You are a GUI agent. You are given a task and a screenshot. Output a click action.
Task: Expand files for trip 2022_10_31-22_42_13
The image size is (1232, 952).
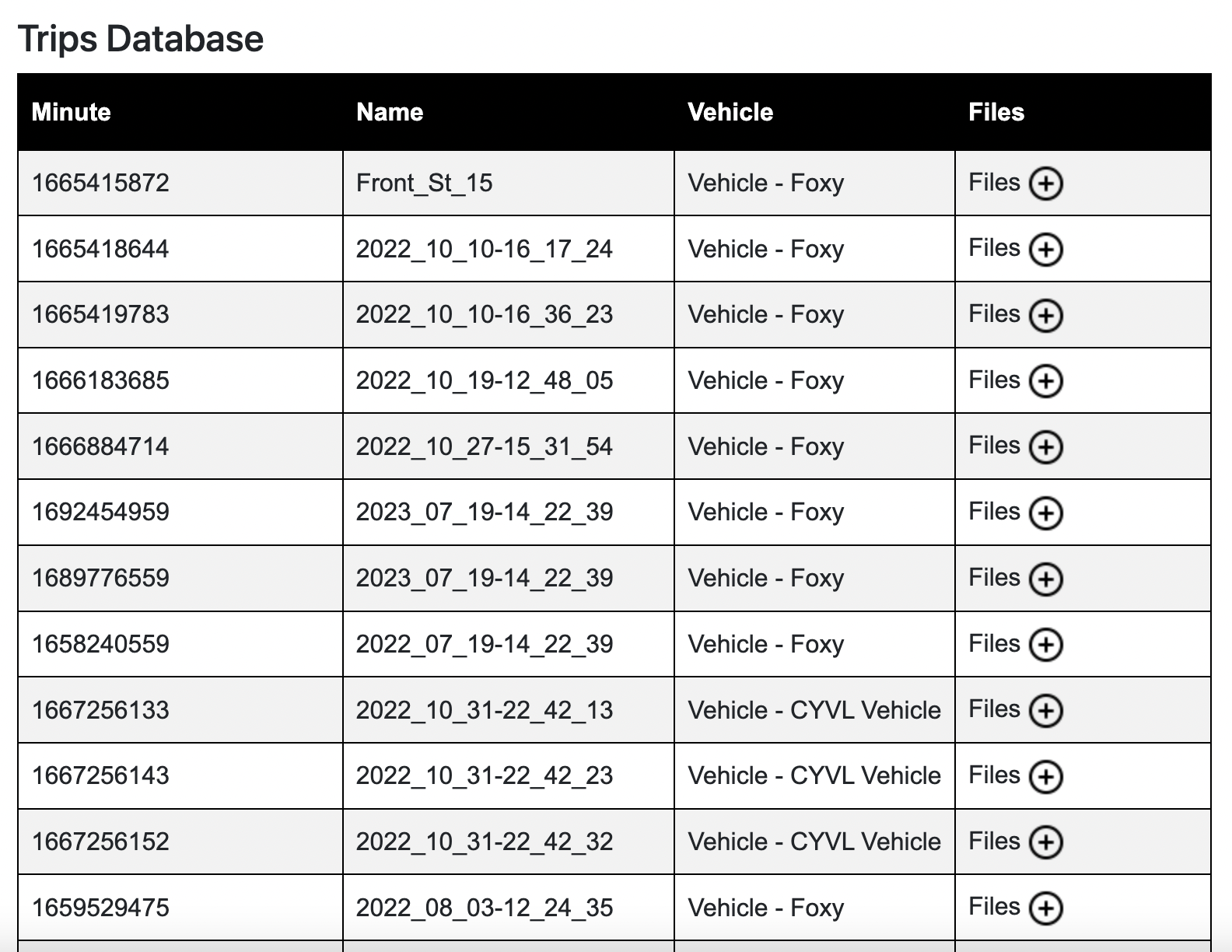click(1045, 710)
